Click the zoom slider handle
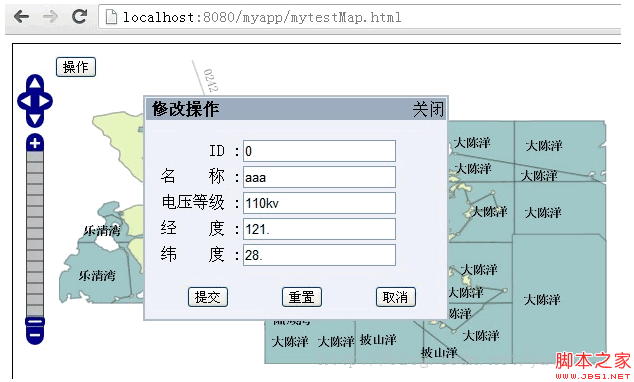 click(35, 322)
